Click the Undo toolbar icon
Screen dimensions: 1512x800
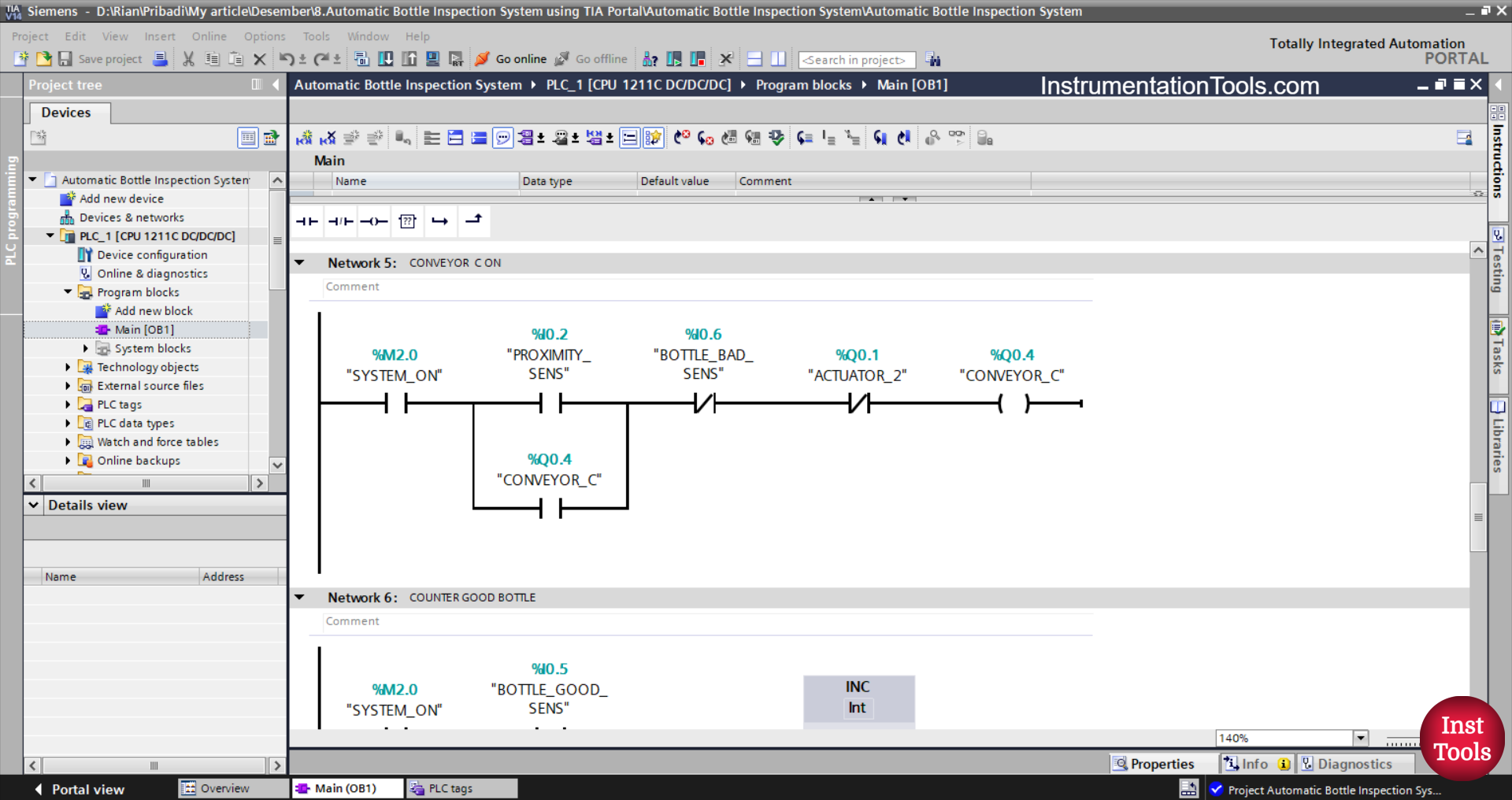tap(285, 59)
